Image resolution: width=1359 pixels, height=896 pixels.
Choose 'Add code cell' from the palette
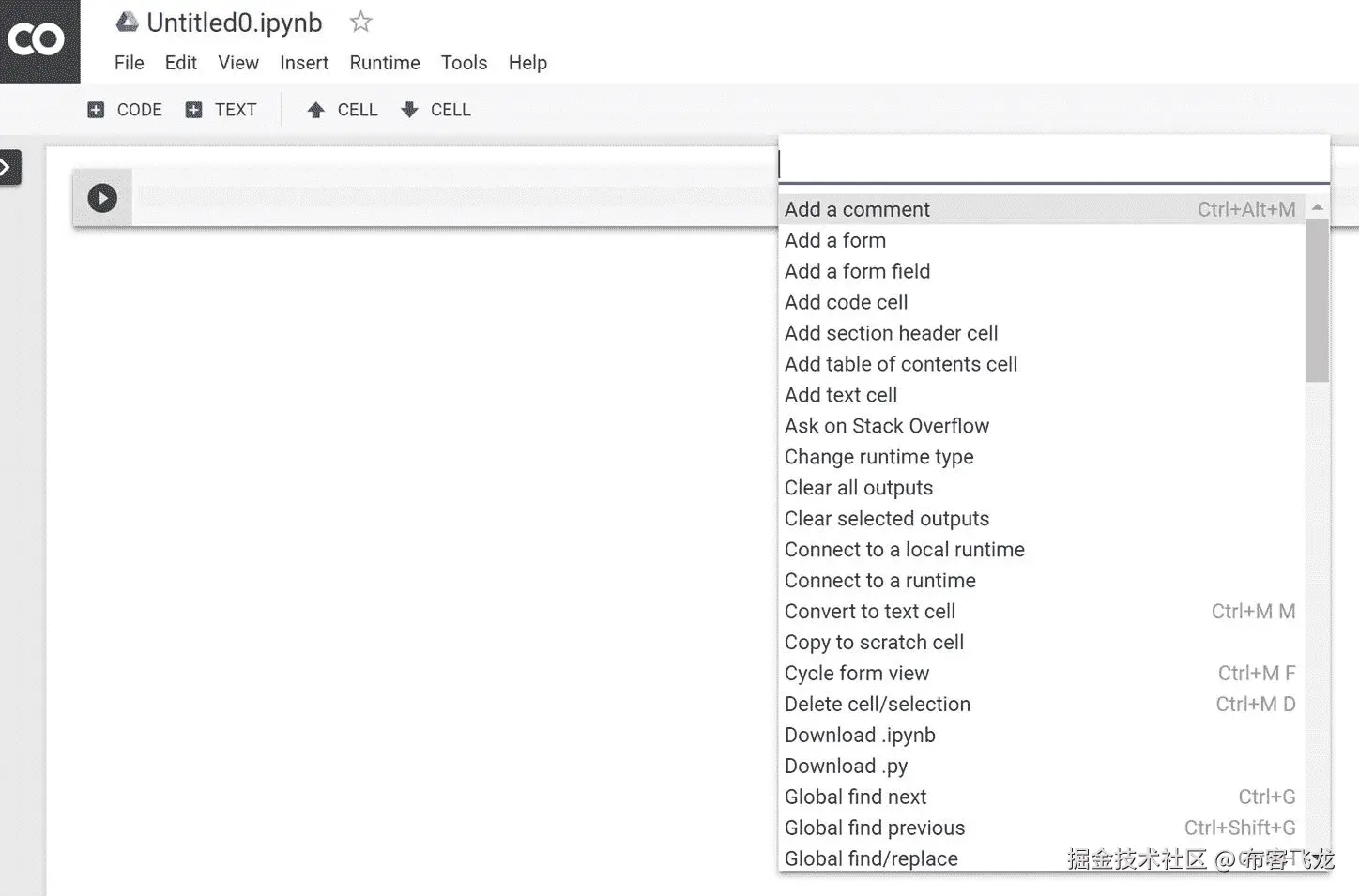[1042, 302]
